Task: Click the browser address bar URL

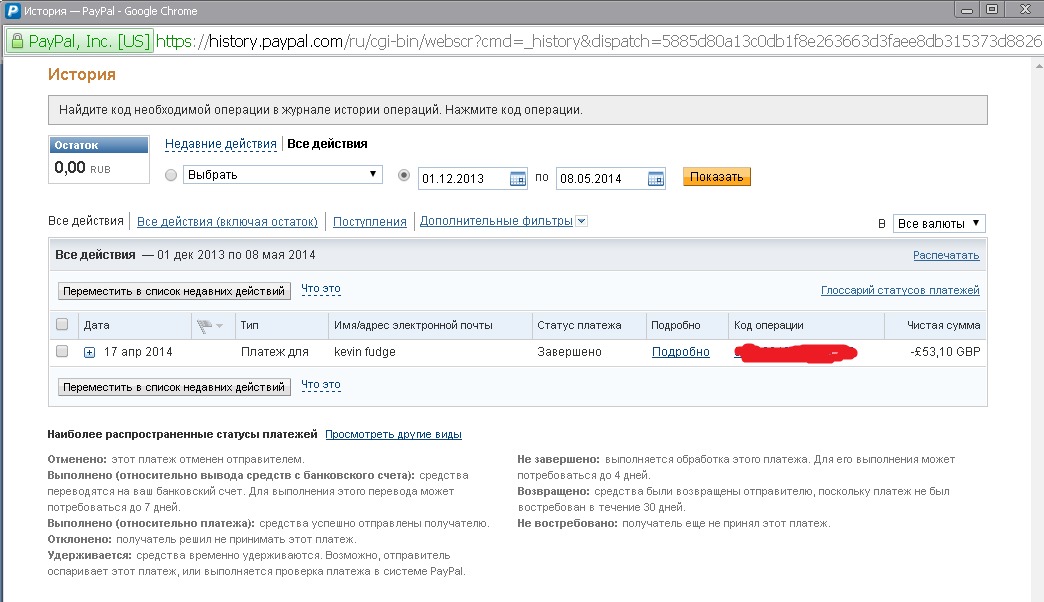Action: pos(598,41)
